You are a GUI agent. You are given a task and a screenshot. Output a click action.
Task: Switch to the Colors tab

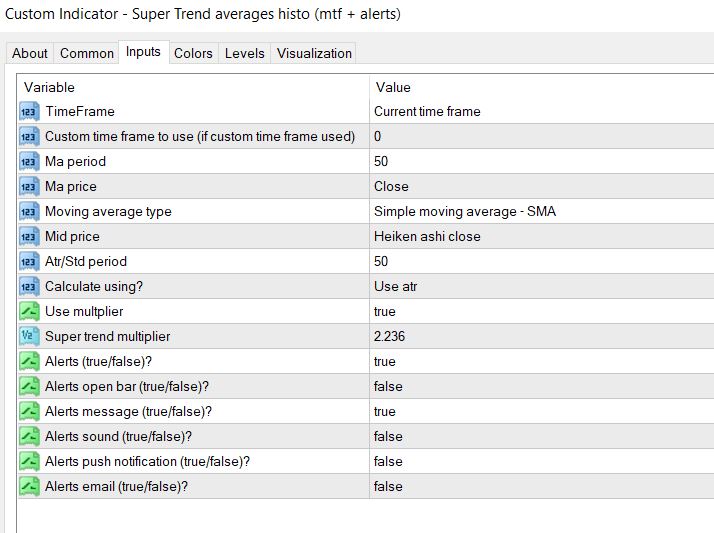pyautogui.click(x=193, y=53)
